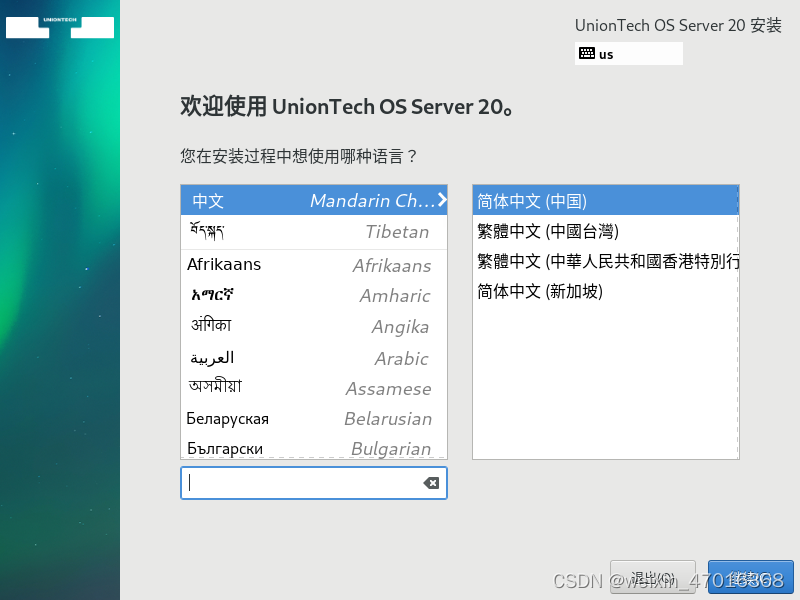Select Amharic in the language list
The width and height of the screenshot is (800, 600).
(314, 295)
